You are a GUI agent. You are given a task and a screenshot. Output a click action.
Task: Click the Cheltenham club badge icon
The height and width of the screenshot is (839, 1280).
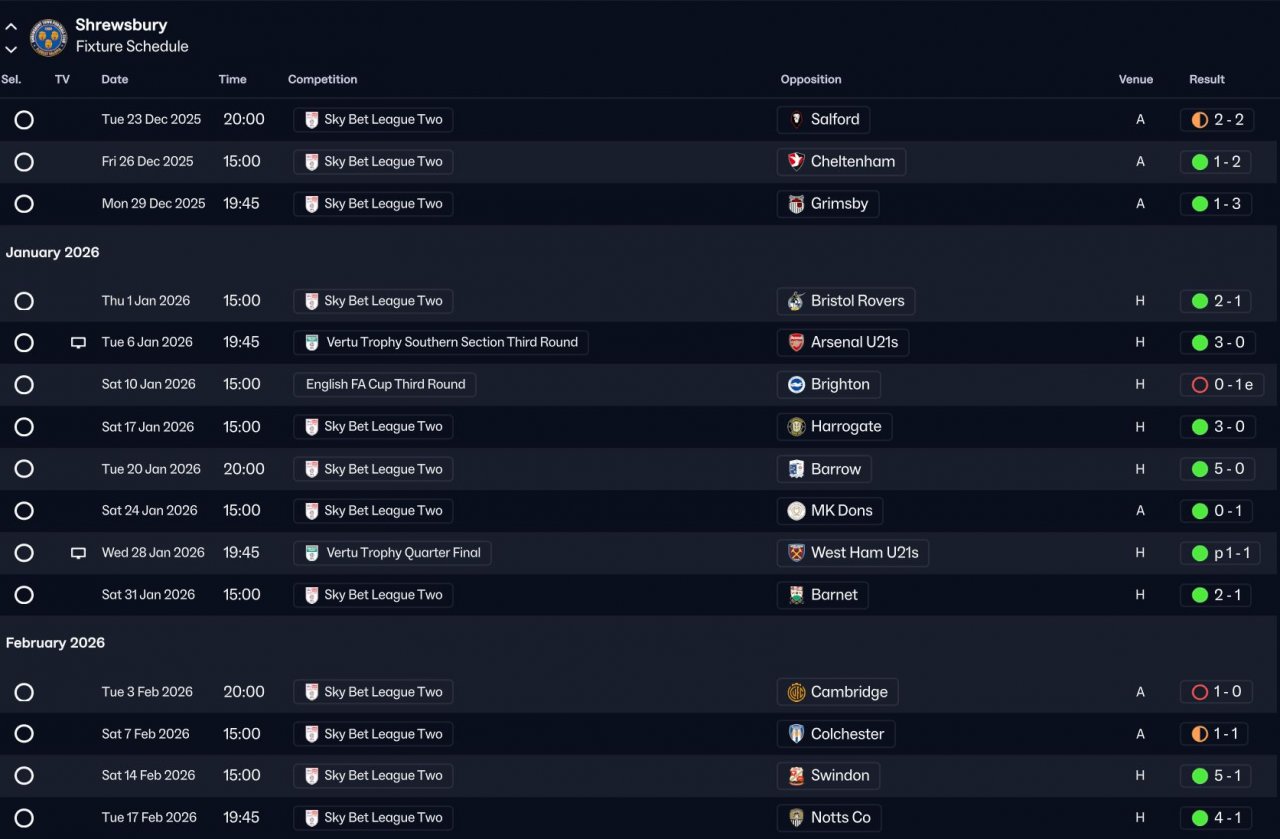pos(796,162)
